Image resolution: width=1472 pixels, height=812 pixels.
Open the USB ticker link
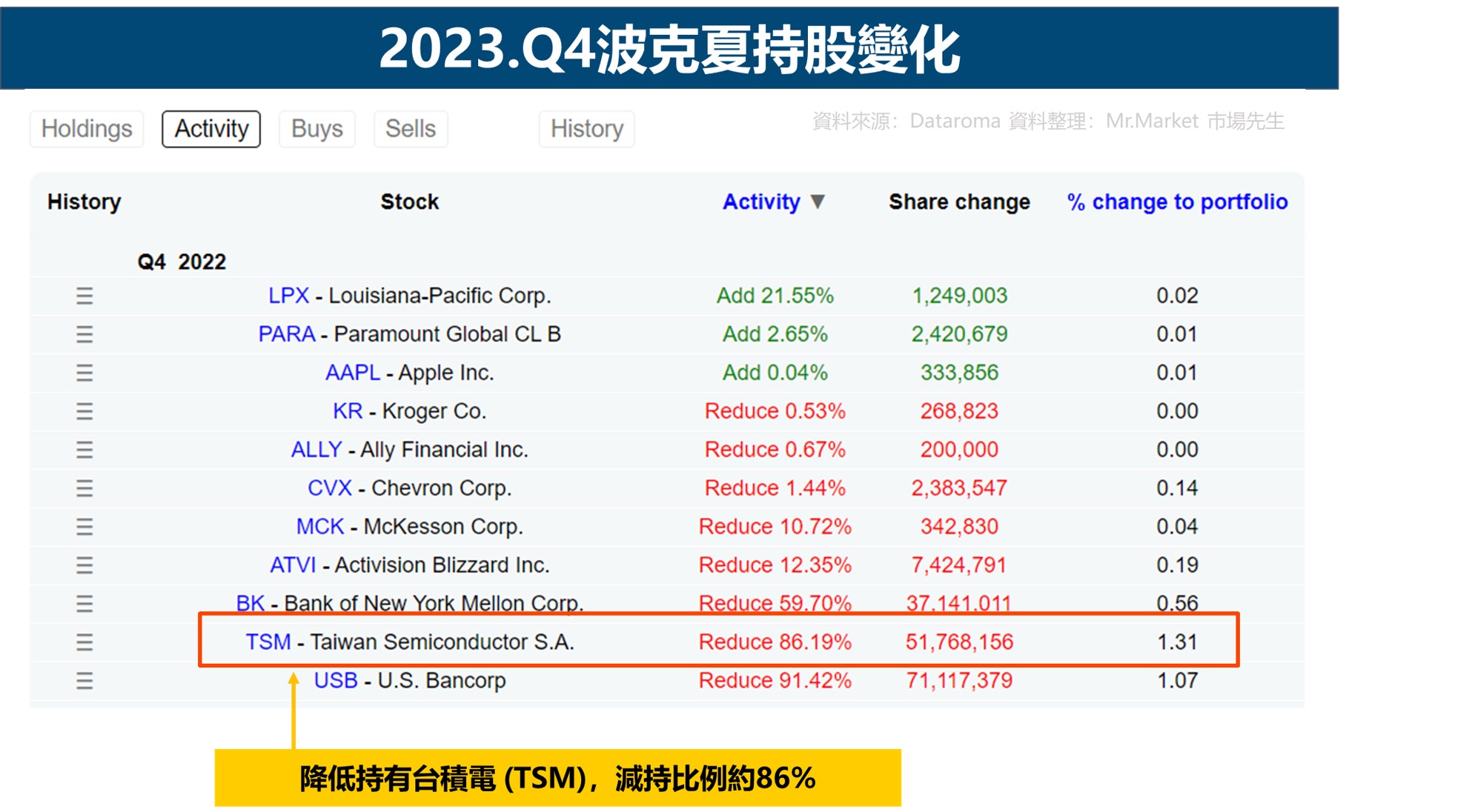point(336,680)
